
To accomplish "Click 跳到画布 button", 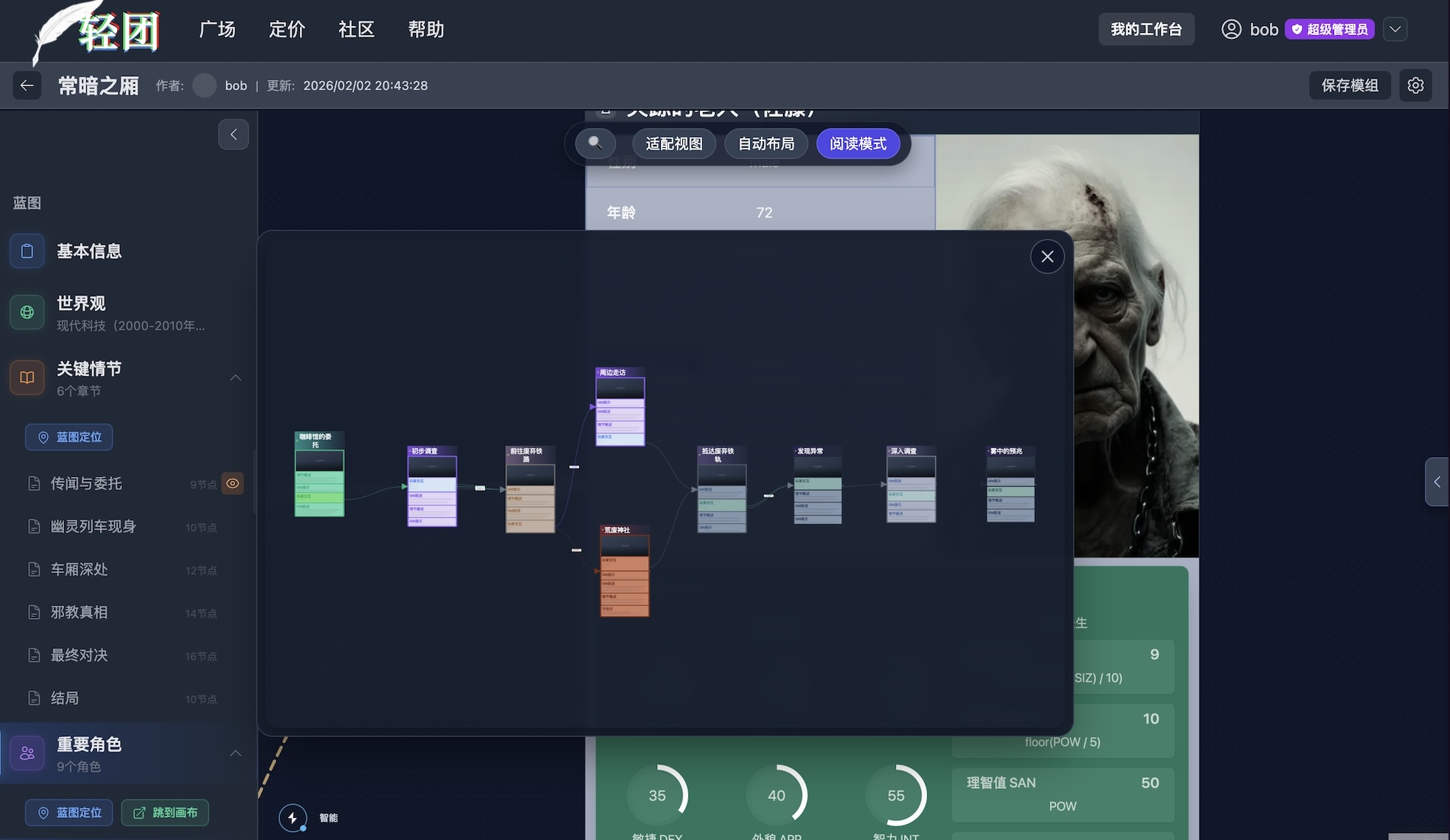I will (165, 813).
